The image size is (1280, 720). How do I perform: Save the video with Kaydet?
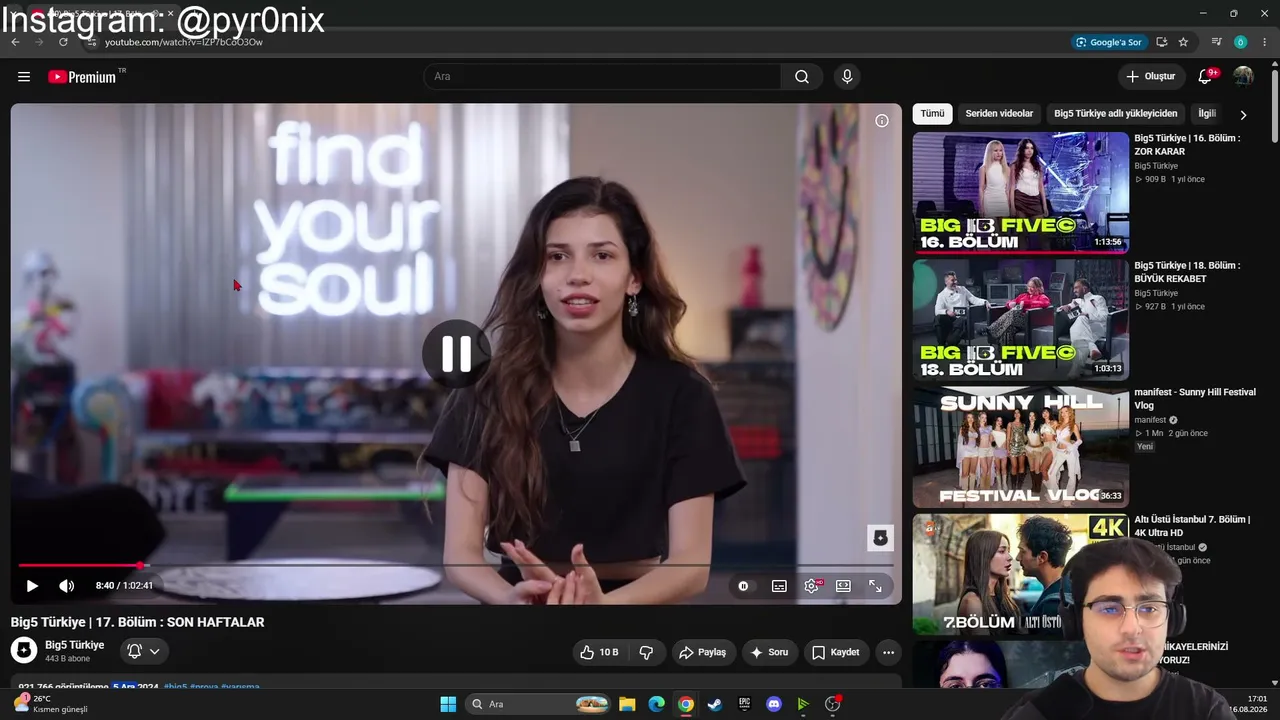coord(835,652)
